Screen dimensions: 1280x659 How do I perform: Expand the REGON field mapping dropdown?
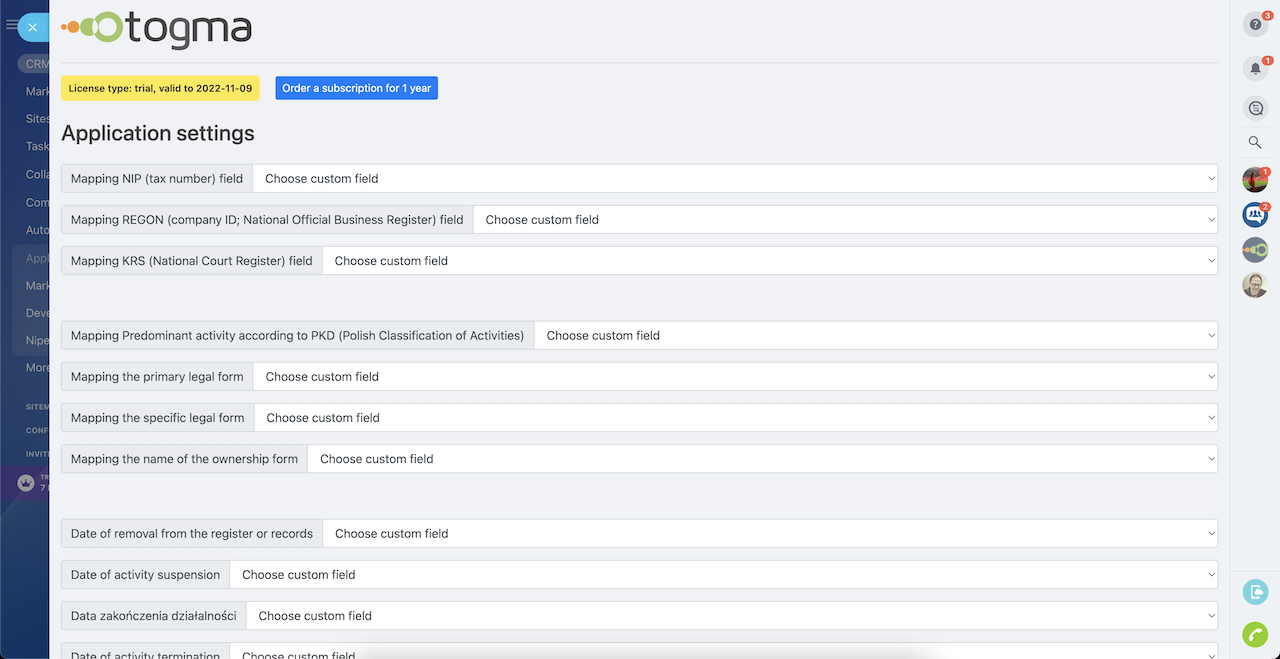(844, 220)
